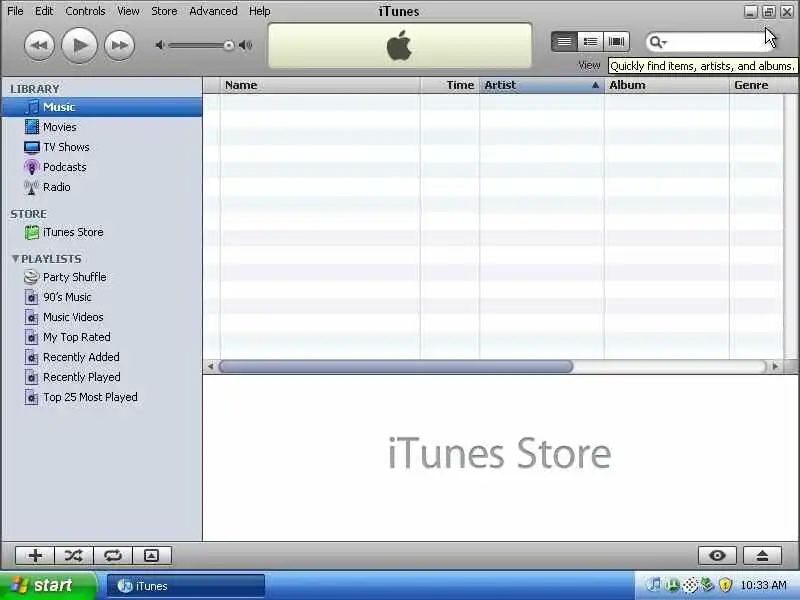Click the horizontal scrollbar thumb
This screenshot has height=600, width=800.
click(396, 366)
